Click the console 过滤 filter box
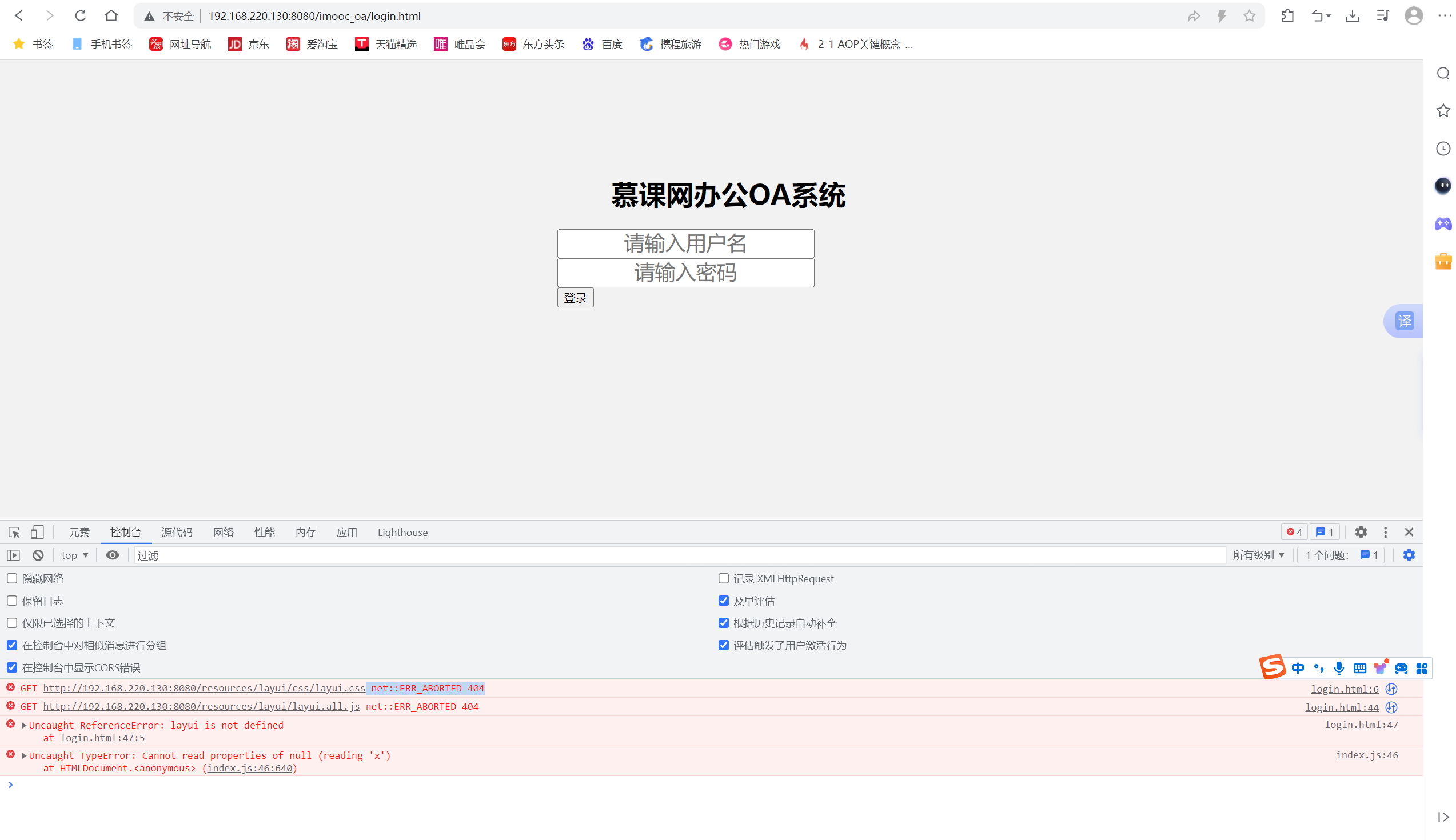 pos(679,555)
